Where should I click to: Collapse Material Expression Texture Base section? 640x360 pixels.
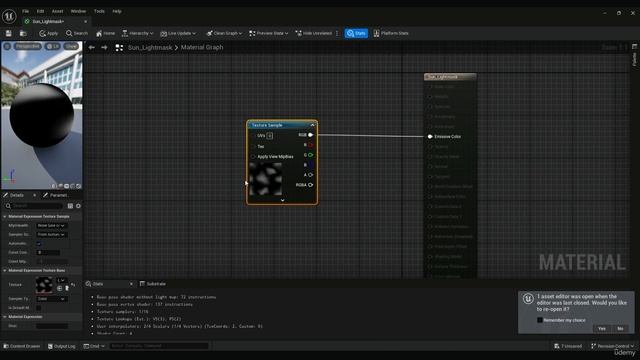(5, 270)
